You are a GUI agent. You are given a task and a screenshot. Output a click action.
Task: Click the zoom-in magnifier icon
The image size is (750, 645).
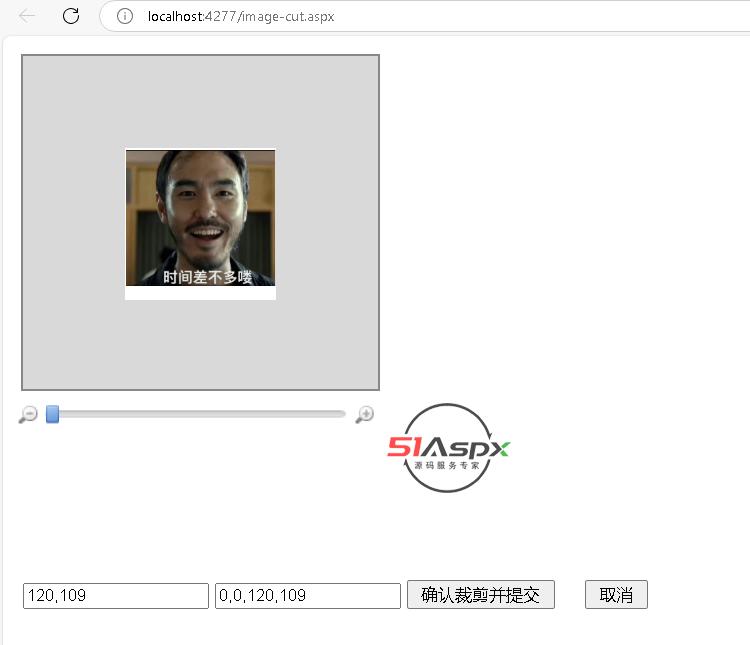(x=364, y=414)
